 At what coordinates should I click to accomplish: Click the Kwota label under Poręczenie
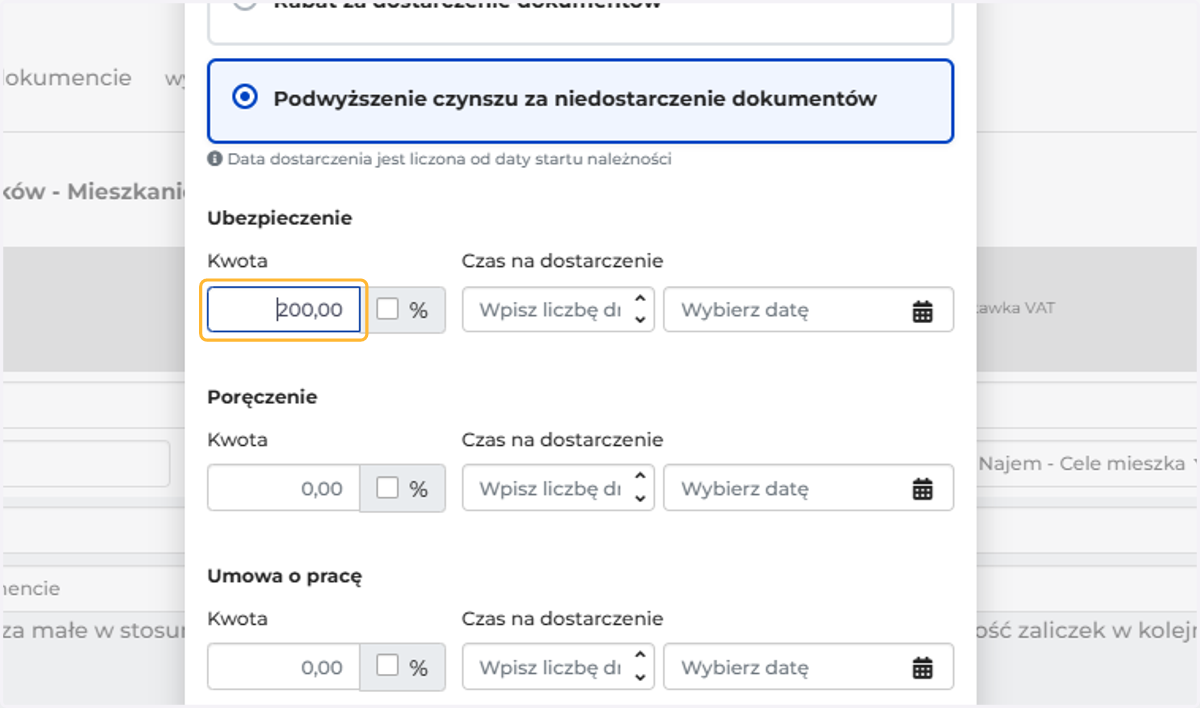click(238, 439)
